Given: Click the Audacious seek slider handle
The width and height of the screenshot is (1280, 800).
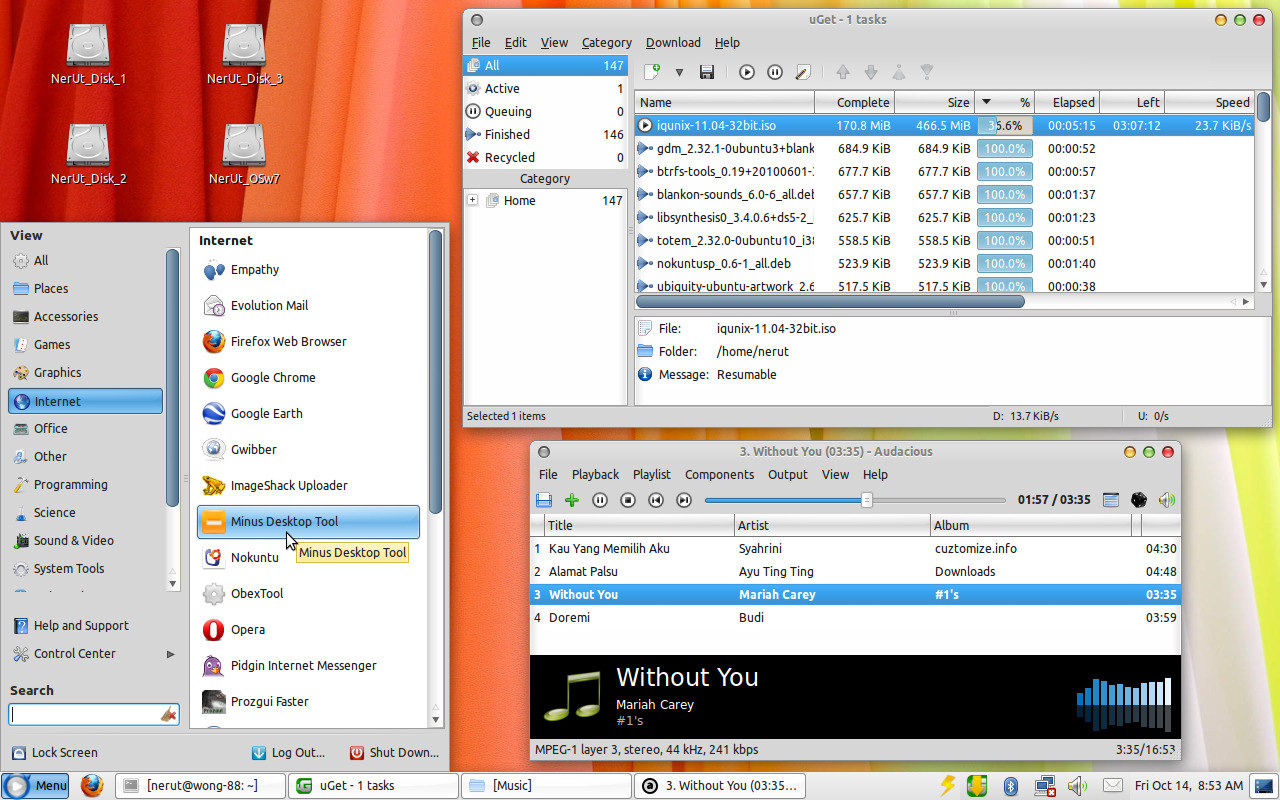Looking at the screenshot, I should click(x=867, y=500).
